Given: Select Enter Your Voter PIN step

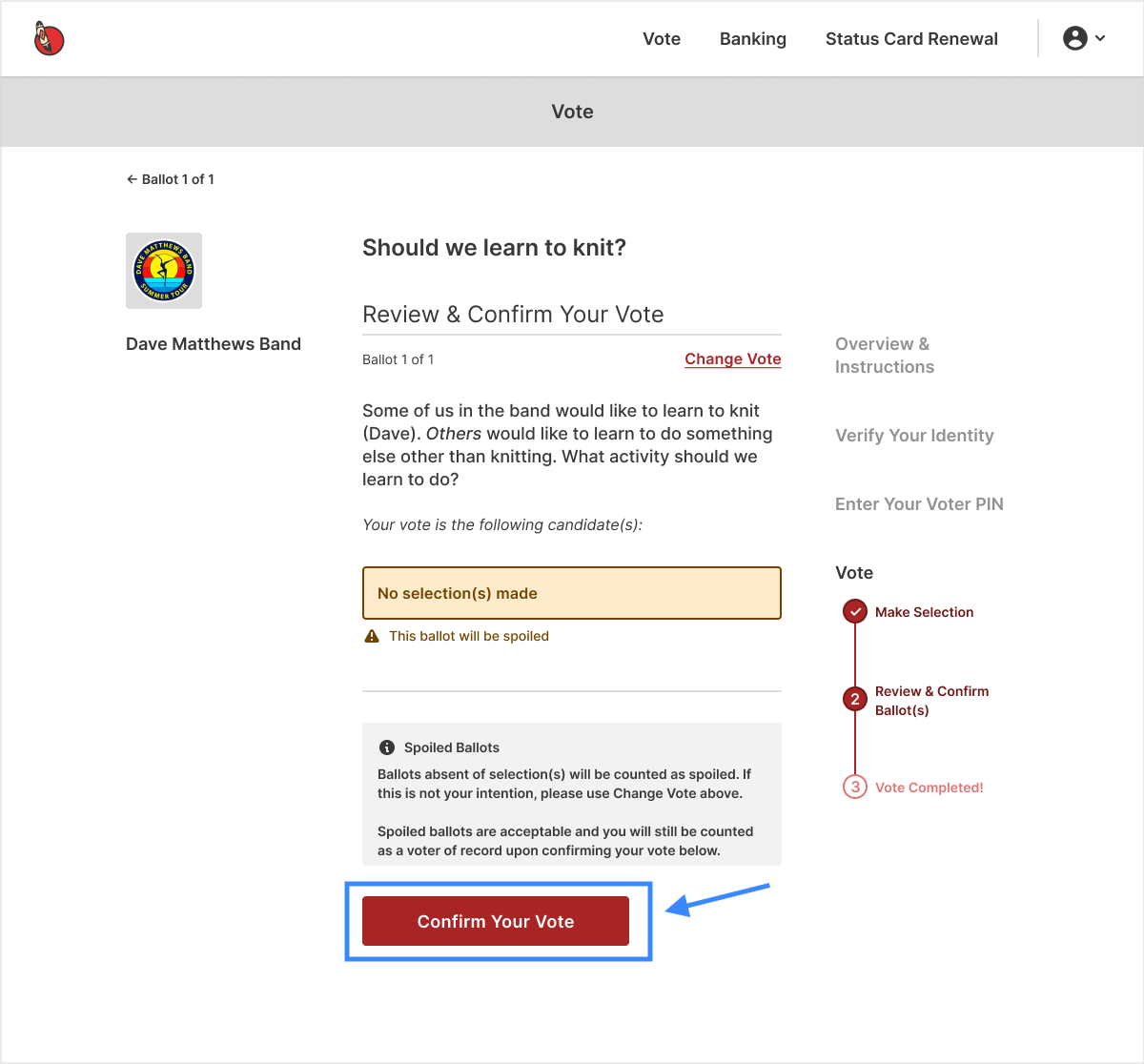Looking at the screenshot, I should [x=919, y=504].
